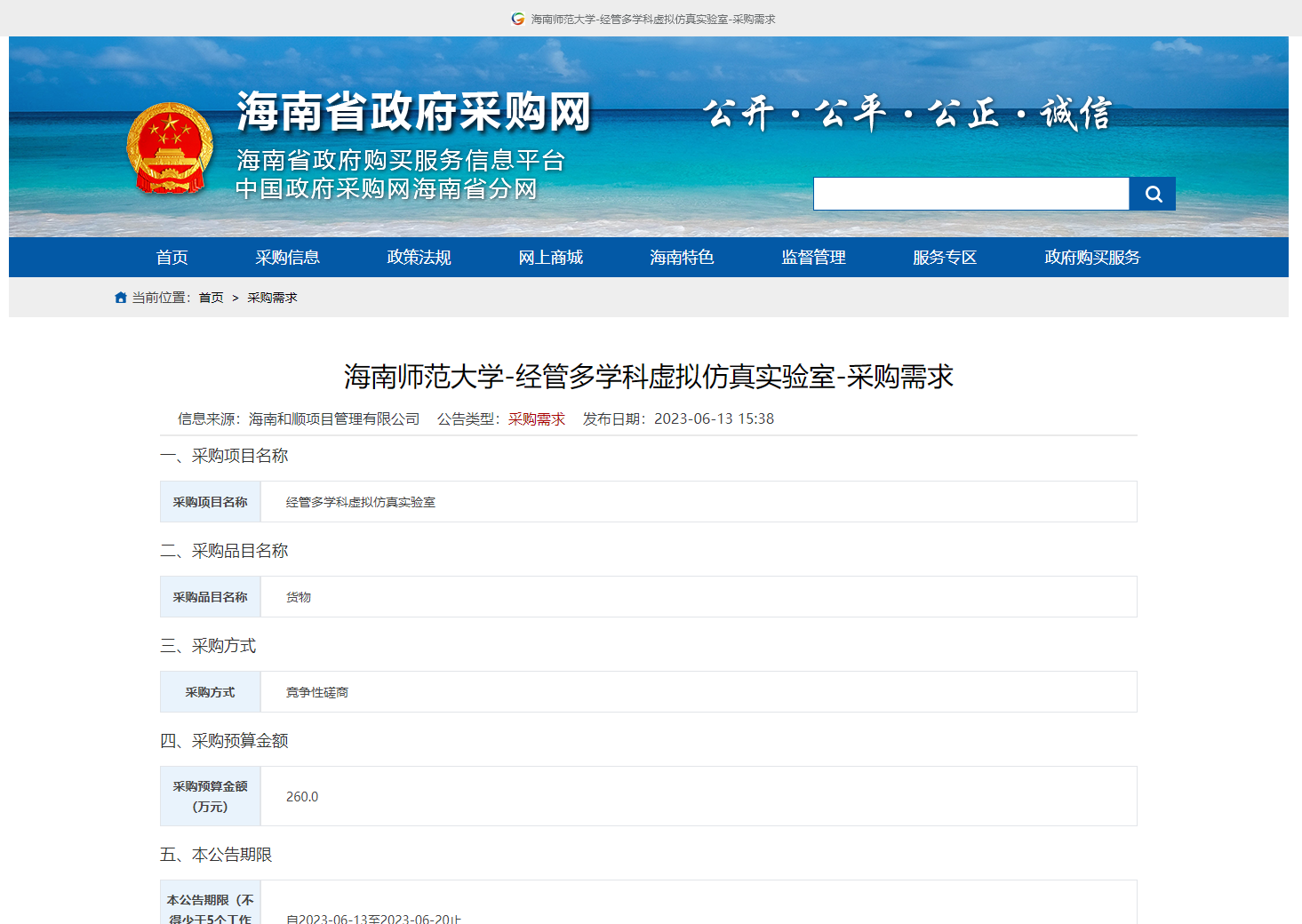The image size is (1302, 924).
Task: Open the 政策法规 navigation menu
Action: click(x=419, y=258)
